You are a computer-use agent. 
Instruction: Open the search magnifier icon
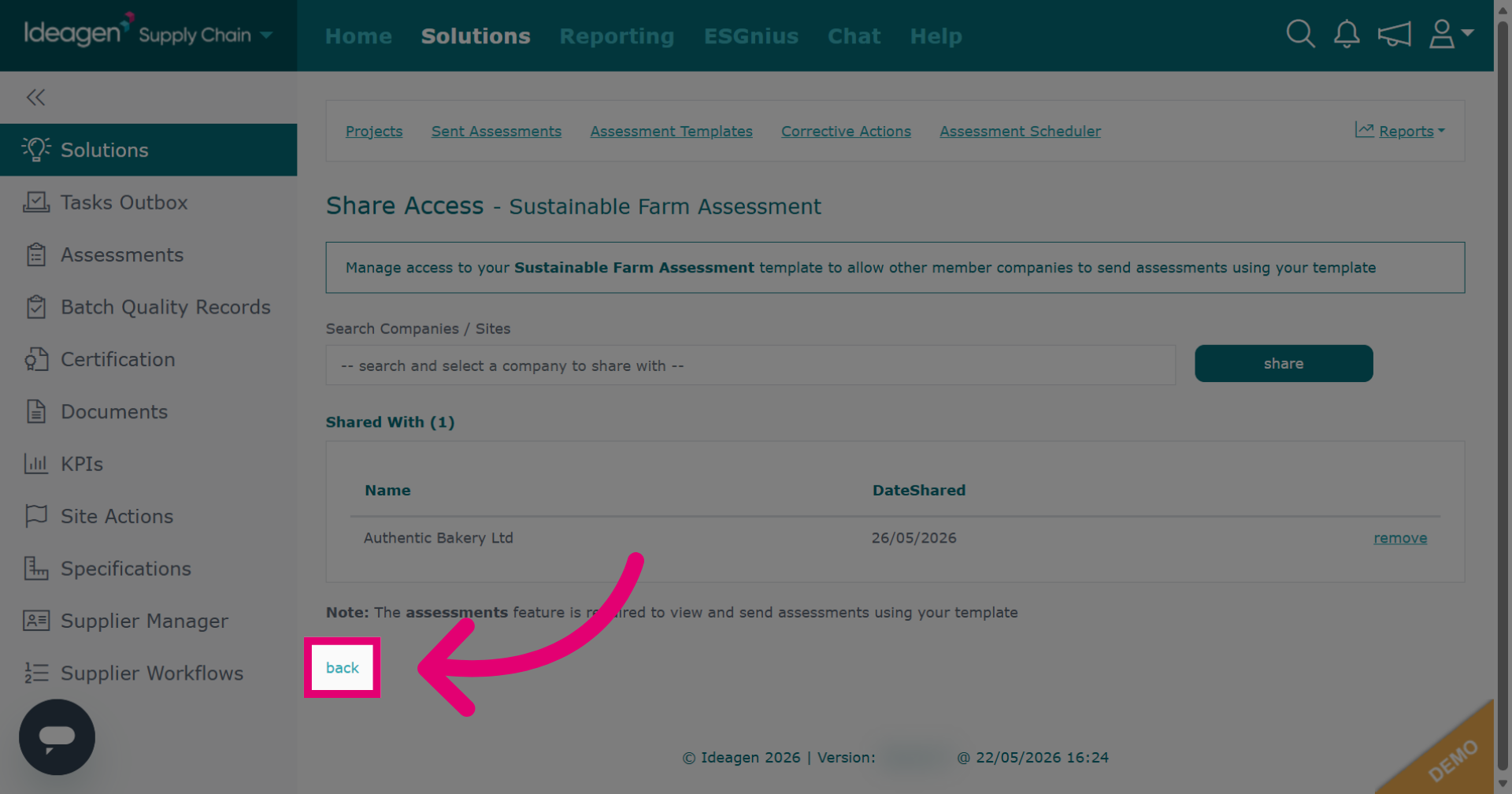click(1300, 34)
